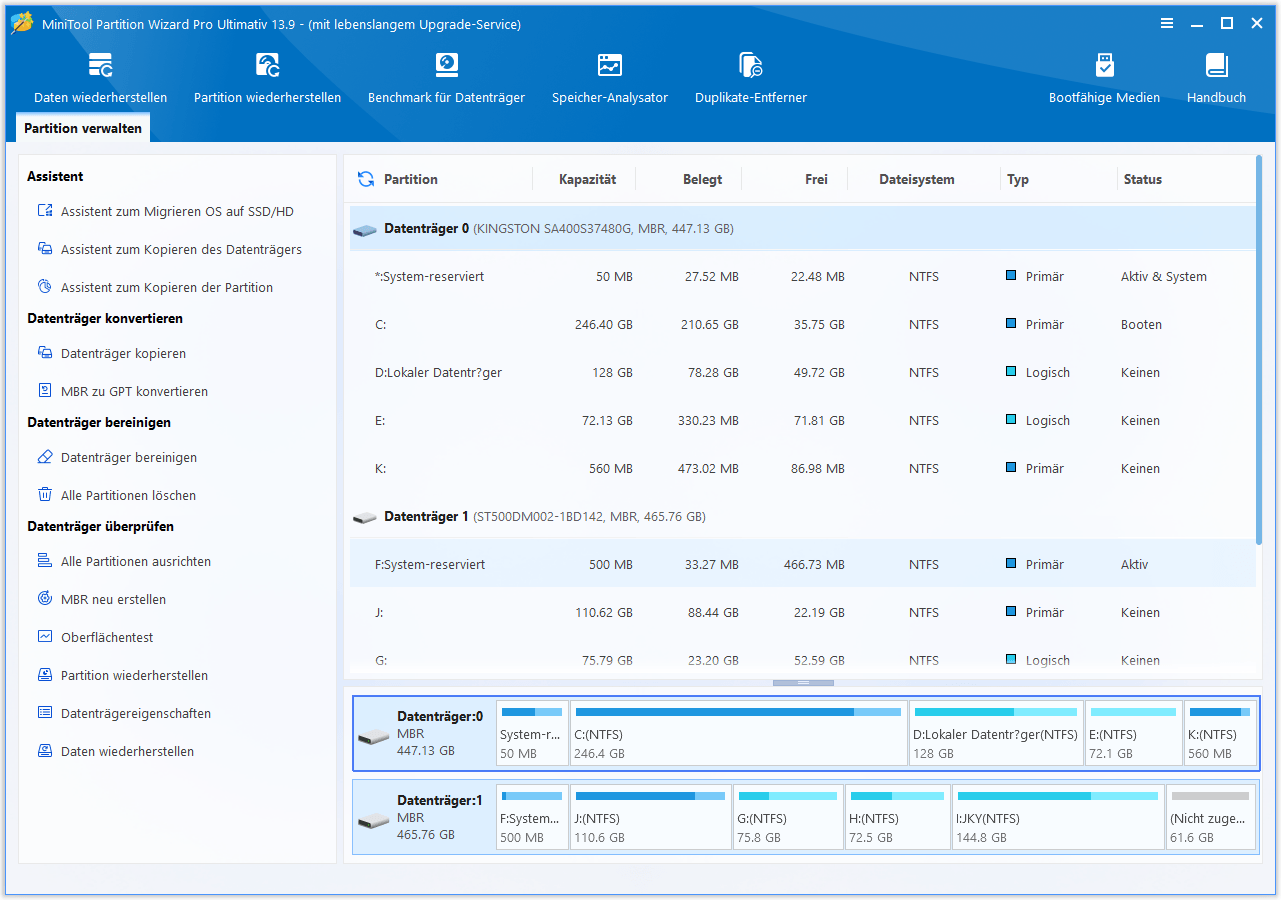Click K:(NTFS) 560 MB block

(1220, 733)
